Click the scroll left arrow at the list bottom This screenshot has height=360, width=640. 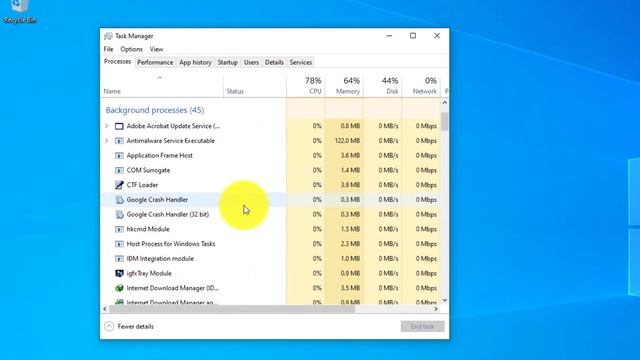(105, 309)
